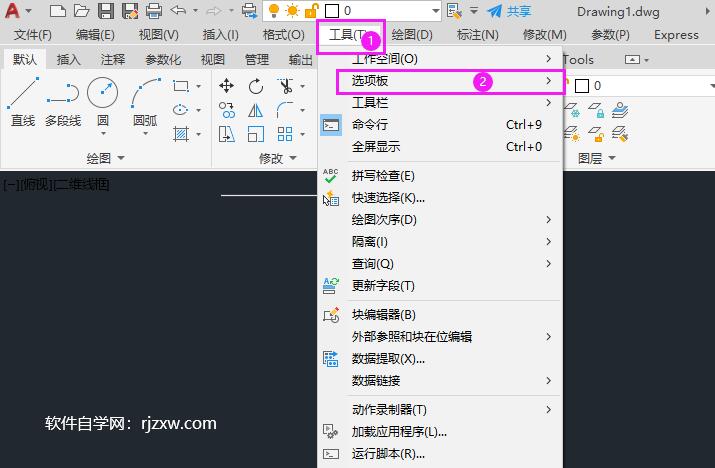Open the Edit (编辑) menu
Image resolution: width=715 pixels, height=468 pixels.
click(x=95, y=35)
